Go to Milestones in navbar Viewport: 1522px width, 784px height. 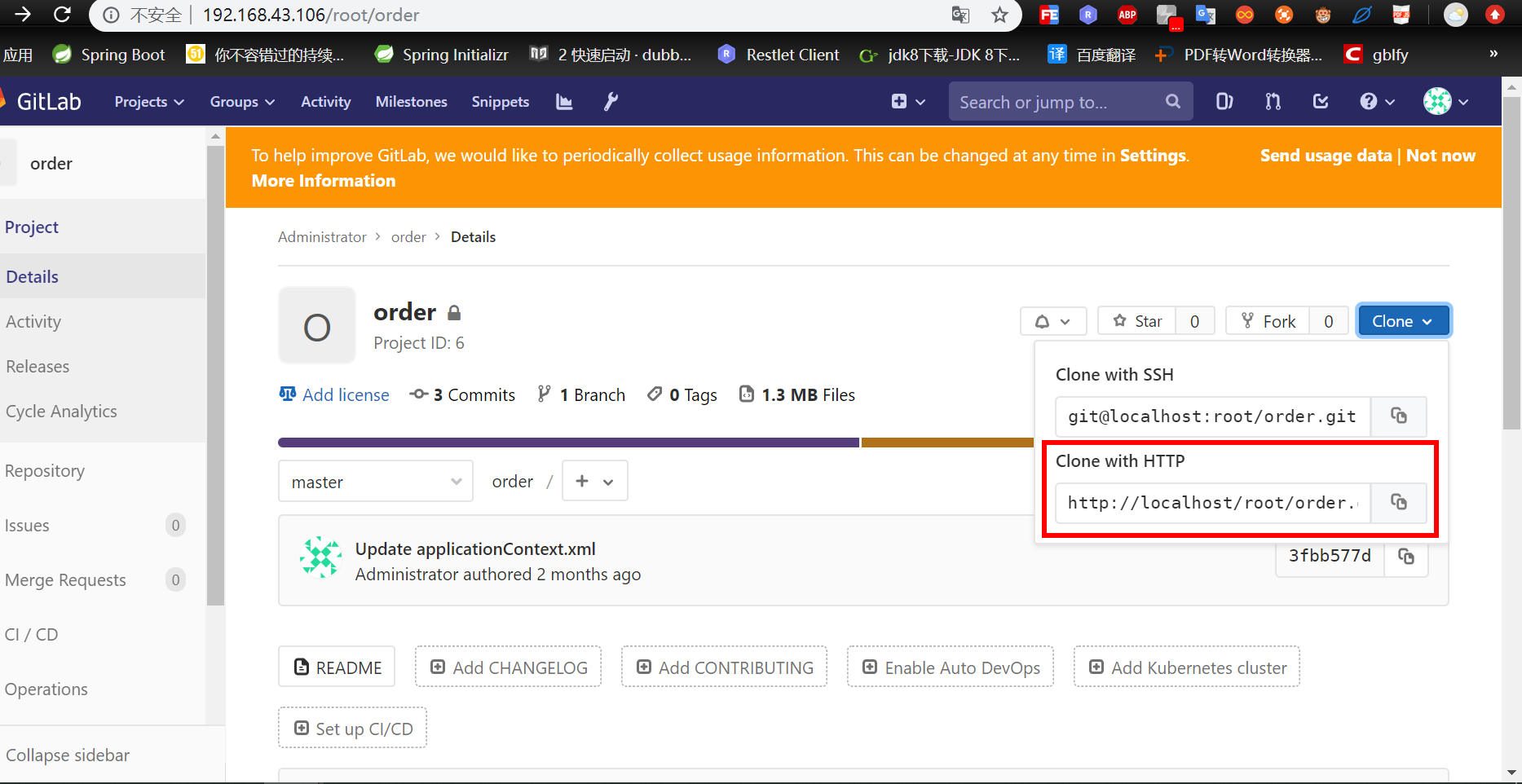coord(411,102)
